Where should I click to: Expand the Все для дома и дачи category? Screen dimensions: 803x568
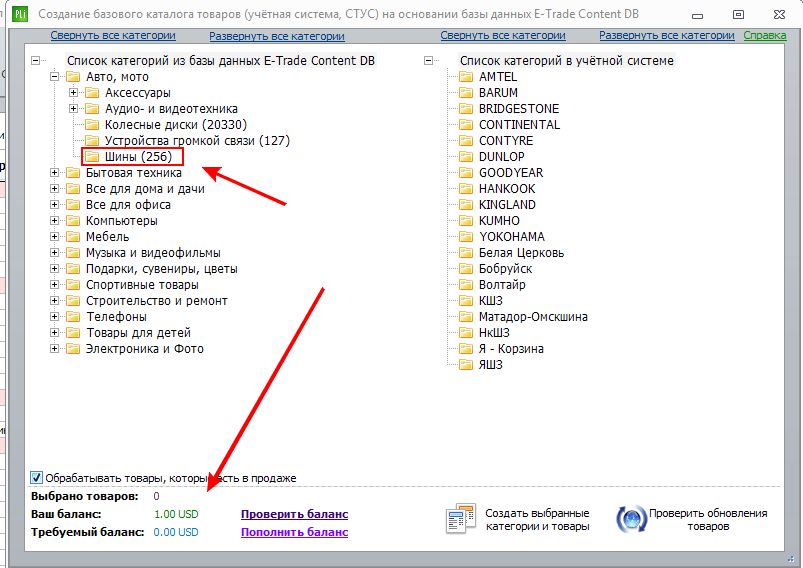pos(54,188)
